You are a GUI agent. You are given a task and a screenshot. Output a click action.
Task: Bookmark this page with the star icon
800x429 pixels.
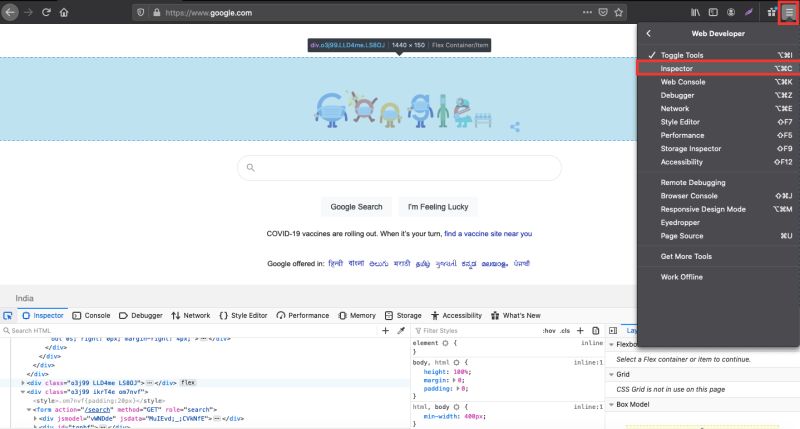(x=619, y=12)
